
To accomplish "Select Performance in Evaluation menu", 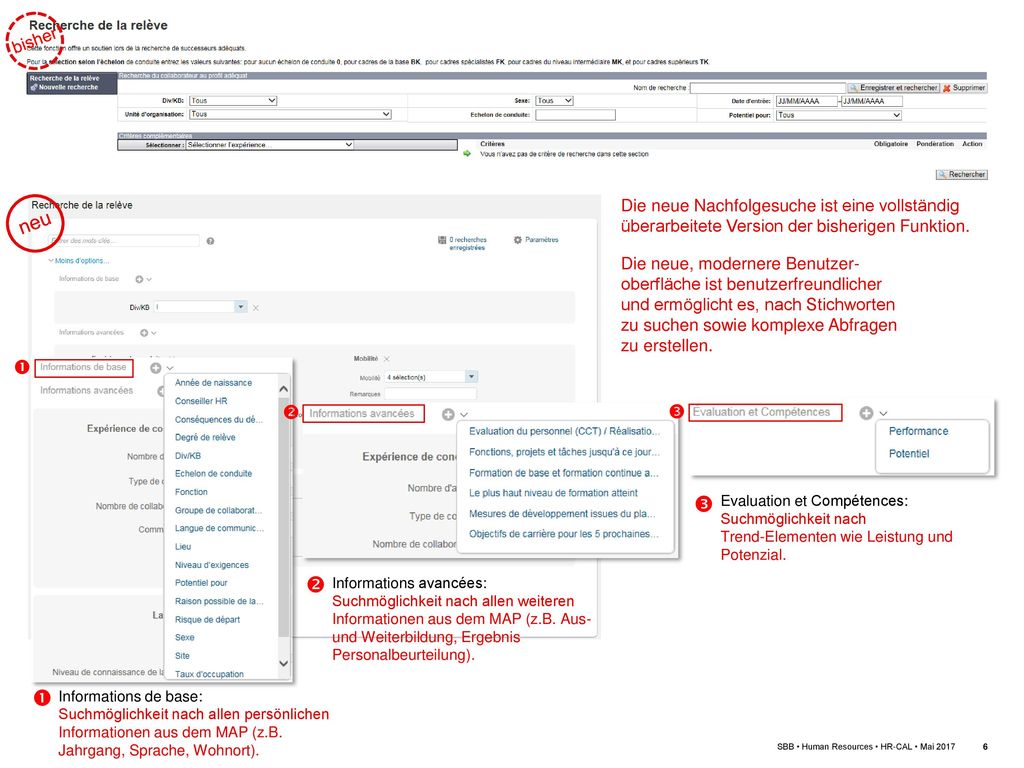I will pos(918,431).
